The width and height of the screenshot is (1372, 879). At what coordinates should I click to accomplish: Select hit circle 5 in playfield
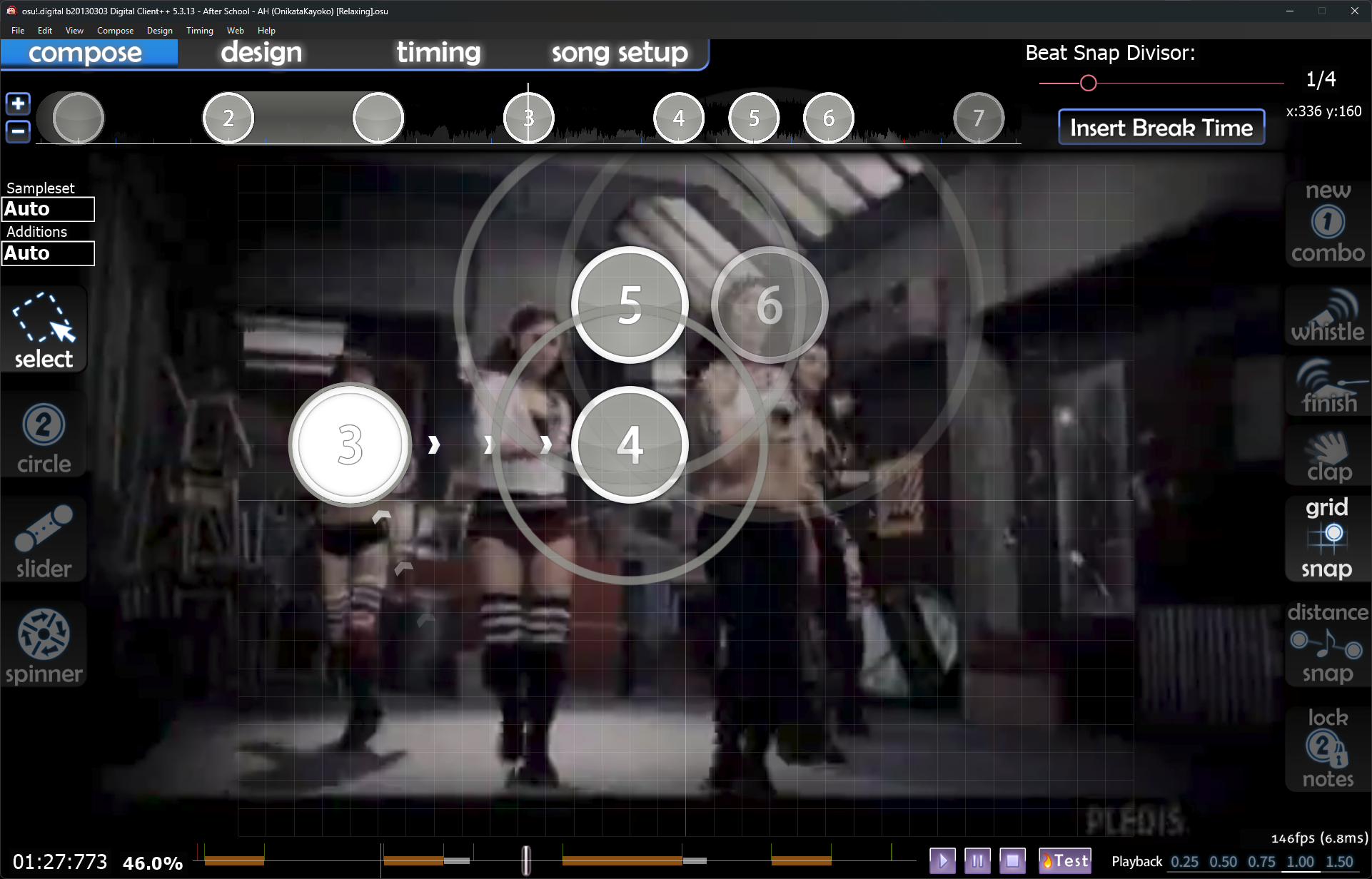pos(630,305)
